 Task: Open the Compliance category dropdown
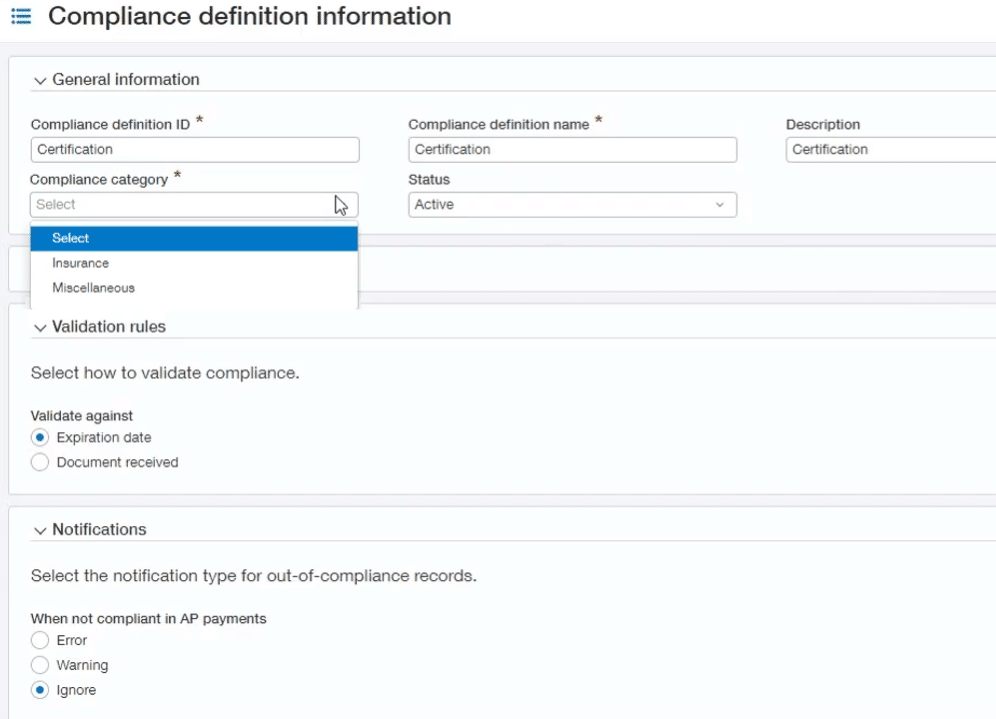(194, 204)
